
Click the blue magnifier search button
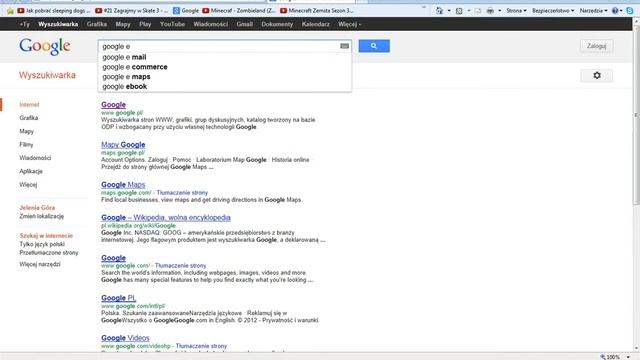coord(374,46)
